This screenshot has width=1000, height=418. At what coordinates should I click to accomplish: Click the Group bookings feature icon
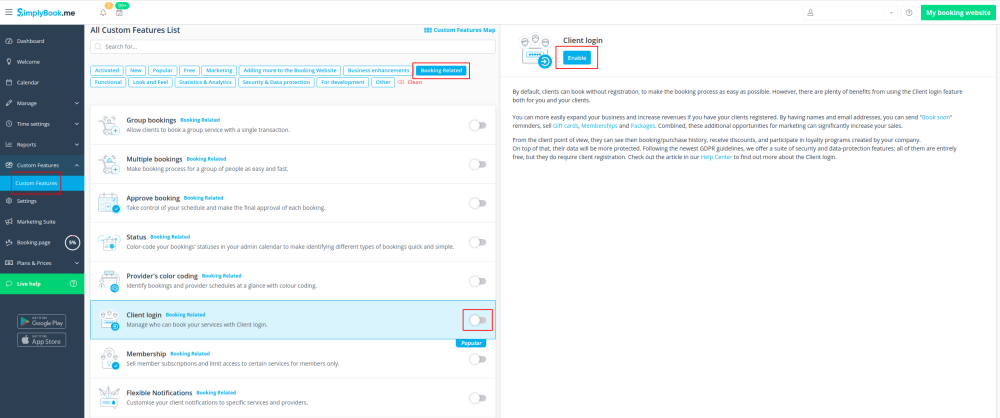click(108, 125)
